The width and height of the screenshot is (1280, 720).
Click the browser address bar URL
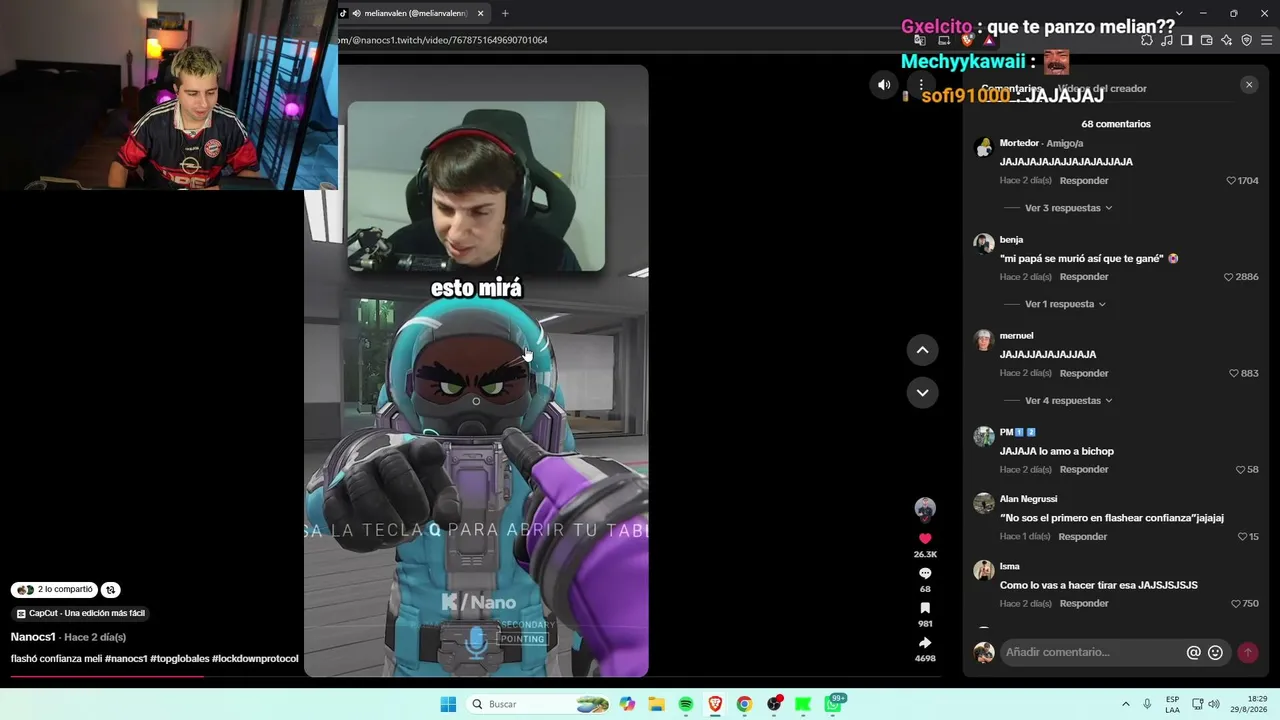click(x=445, y=40)
